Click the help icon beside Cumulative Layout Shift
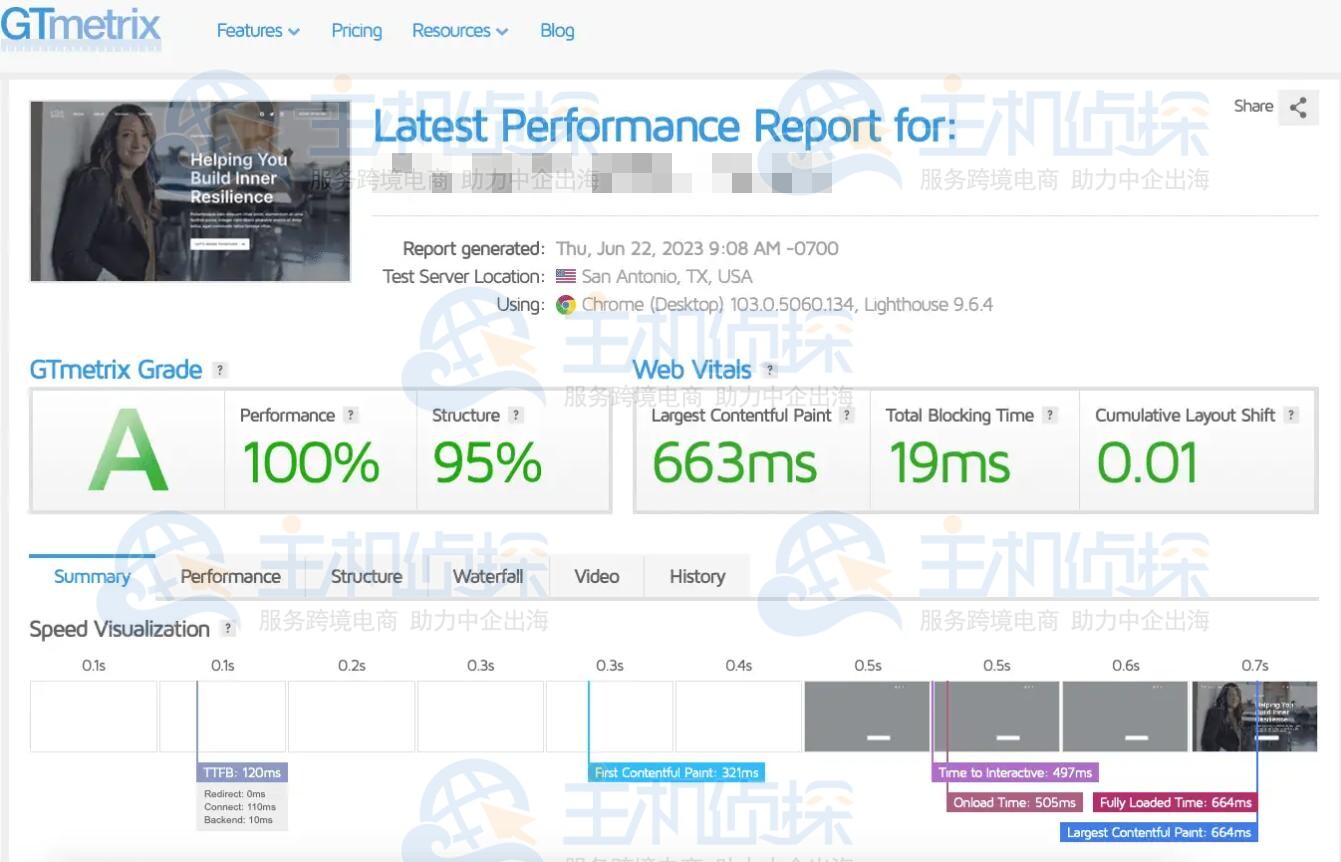Screen dimensions: 1341x862 pos(1291,415)
